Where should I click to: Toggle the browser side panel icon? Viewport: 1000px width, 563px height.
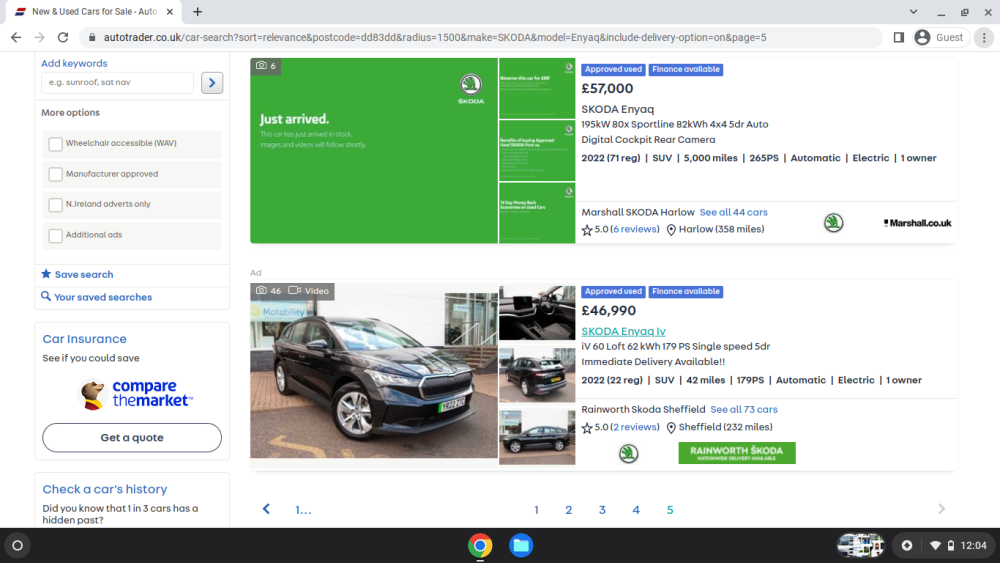pos(899,38)
